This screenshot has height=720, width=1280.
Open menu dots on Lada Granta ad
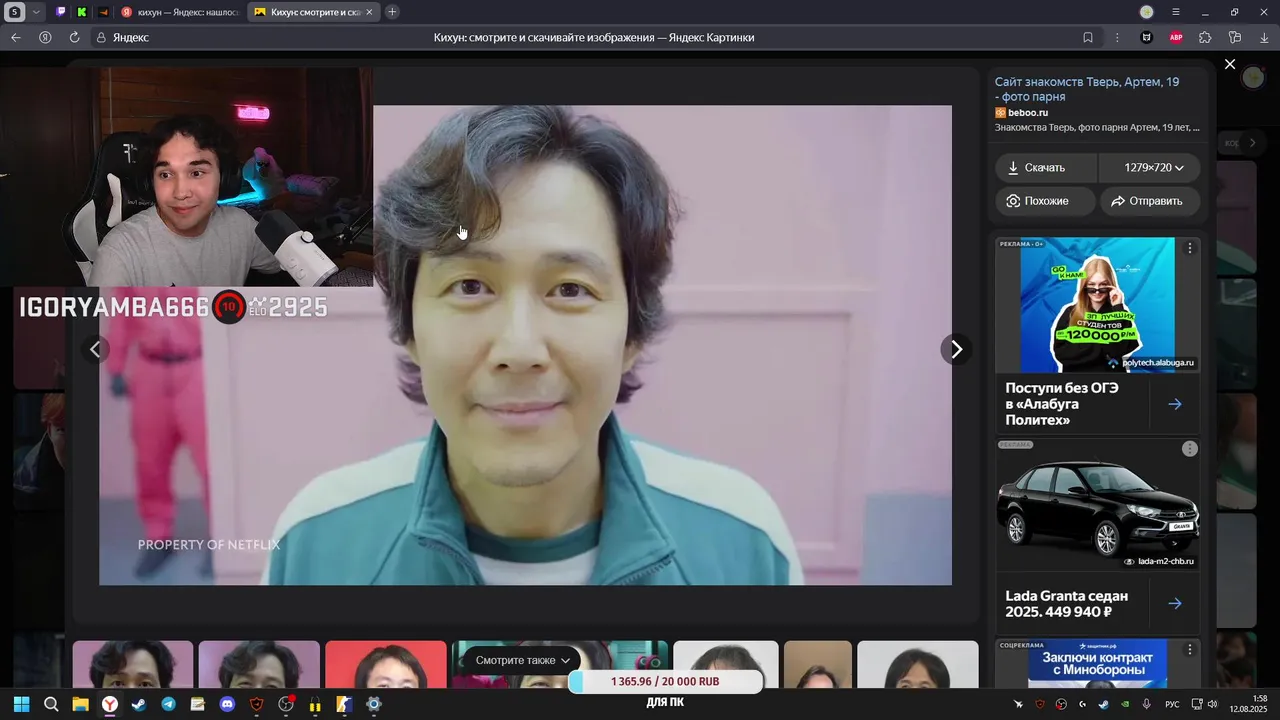click(x=1189, y=449)
